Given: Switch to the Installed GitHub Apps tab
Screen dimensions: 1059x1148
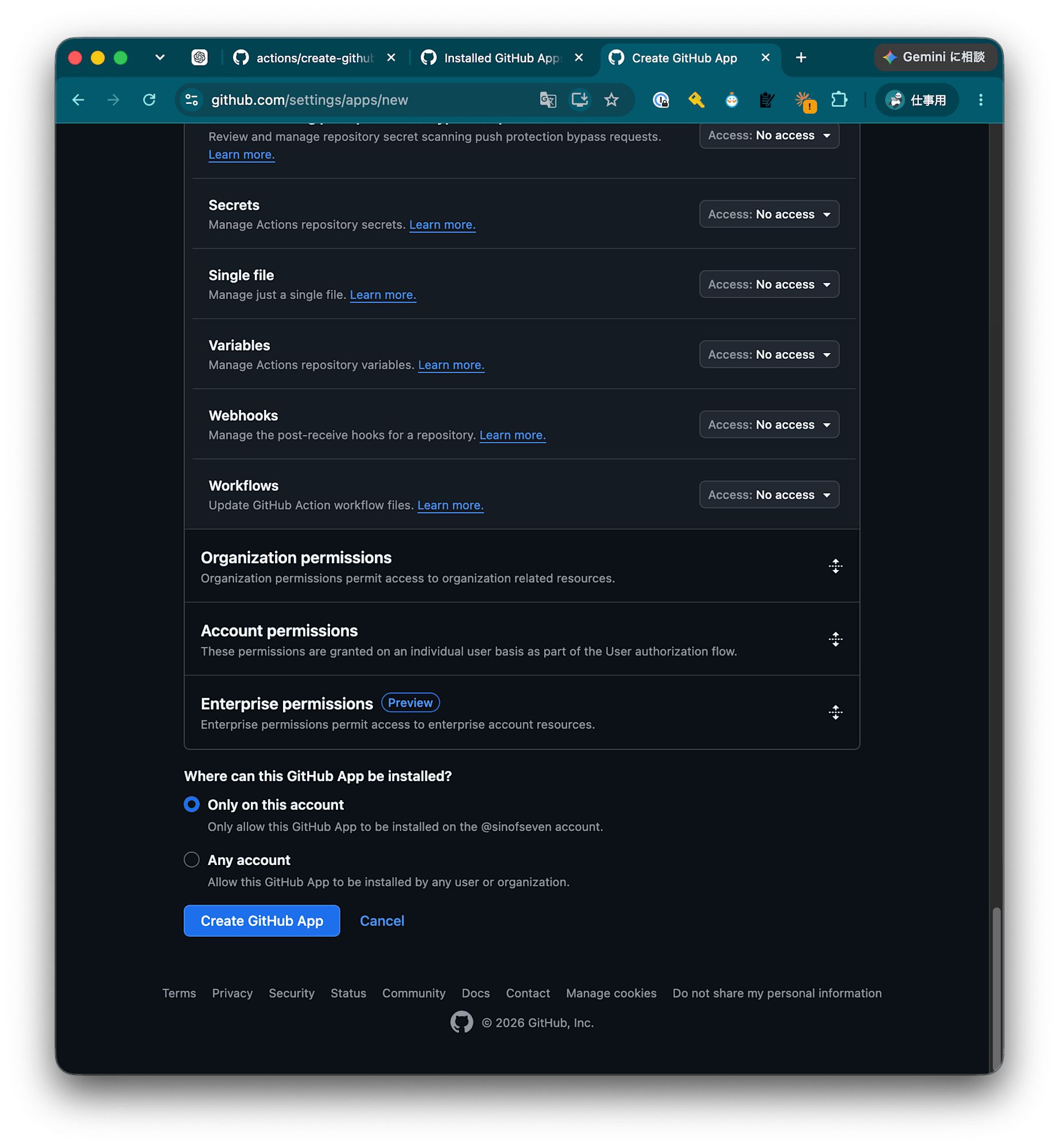Looking at the screenshot, I should coord(502,57).
